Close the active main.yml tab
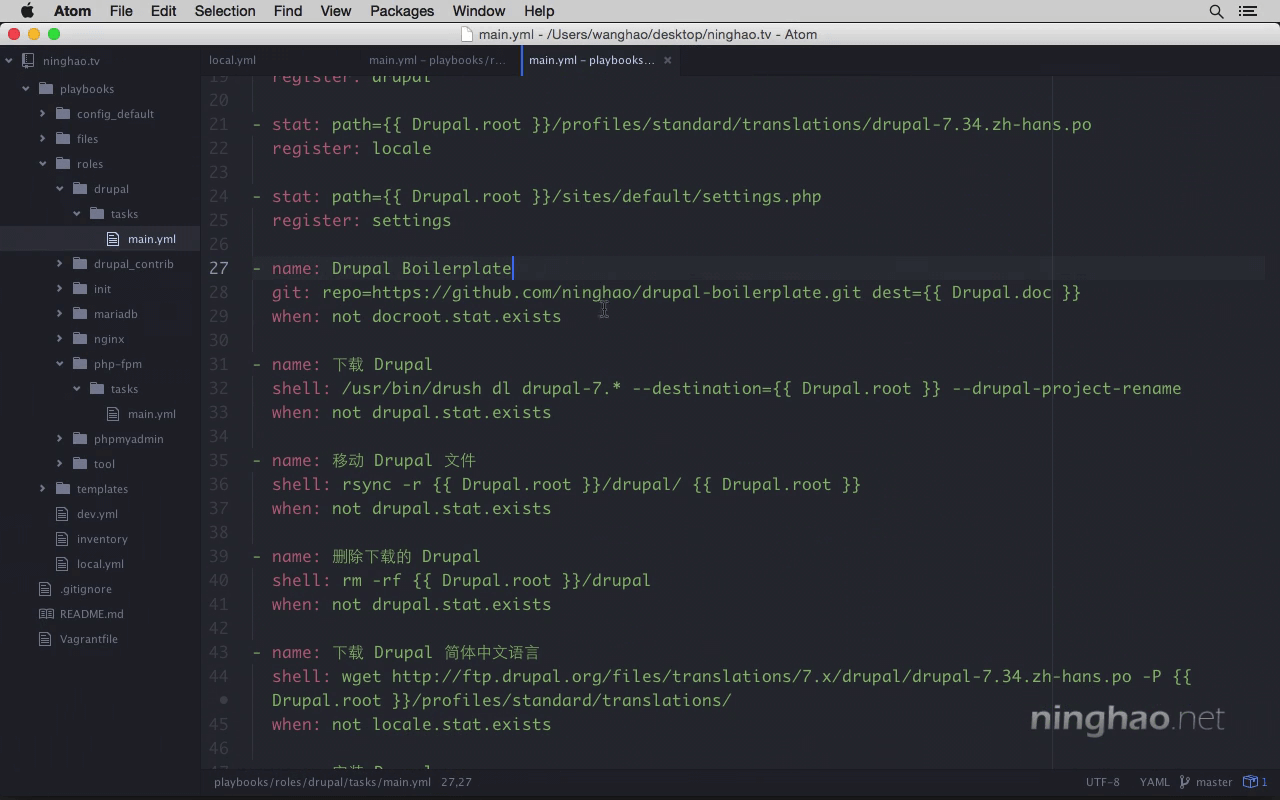 (668, 60)
